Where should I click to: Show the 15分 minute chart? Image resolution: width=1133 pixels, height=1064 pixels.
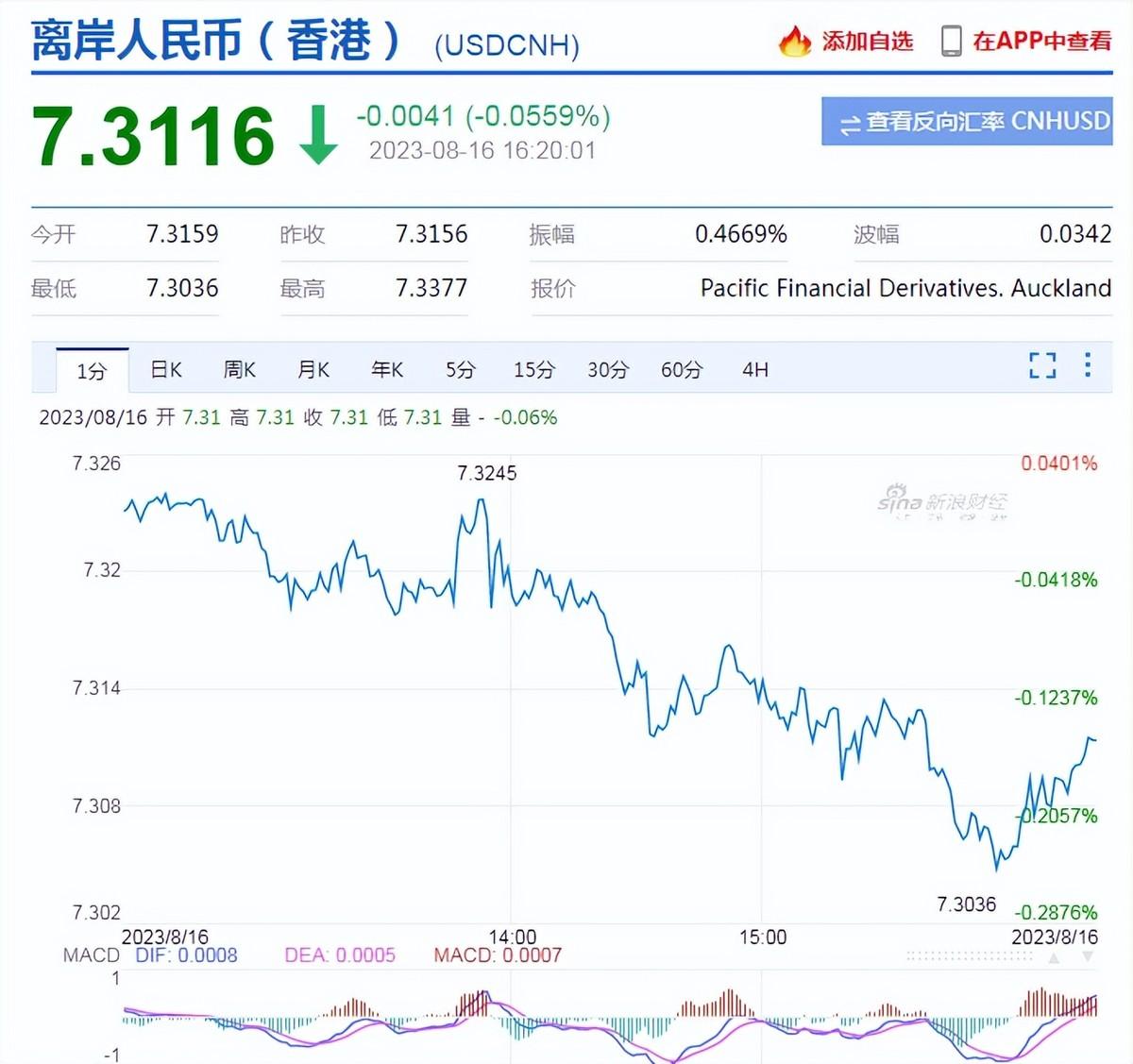[x=533, y=370]
